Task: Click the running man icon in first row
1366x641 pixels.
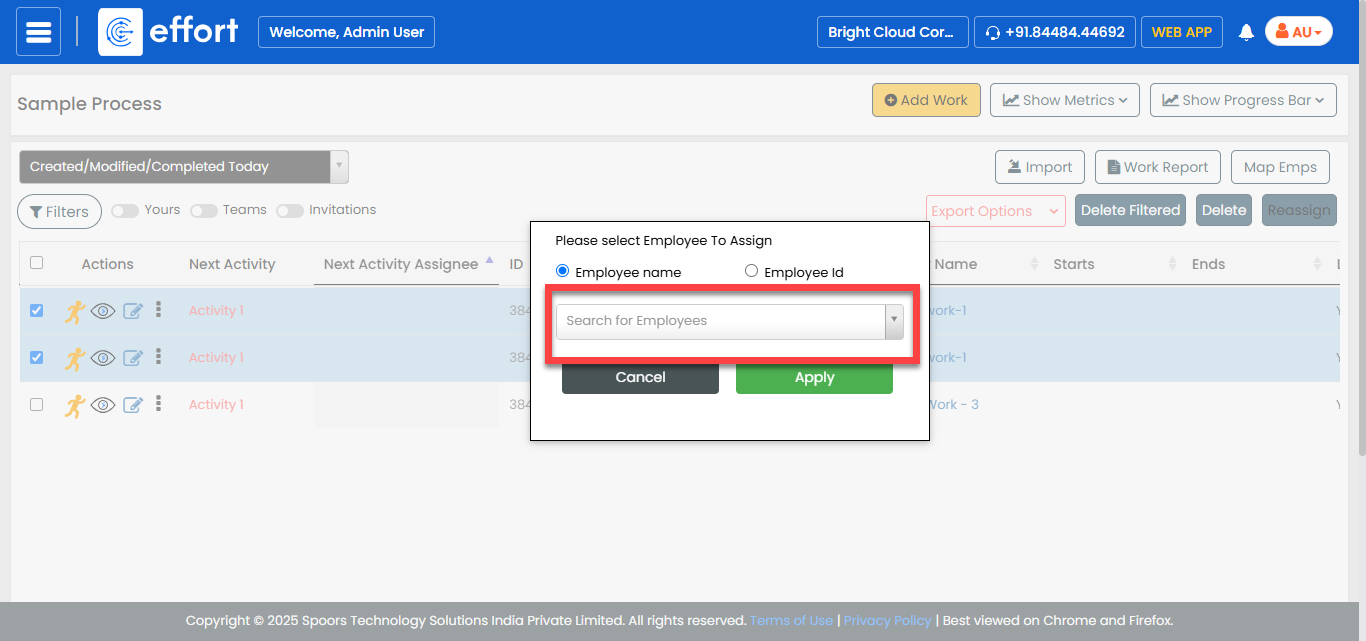Action: pos(75,311)
